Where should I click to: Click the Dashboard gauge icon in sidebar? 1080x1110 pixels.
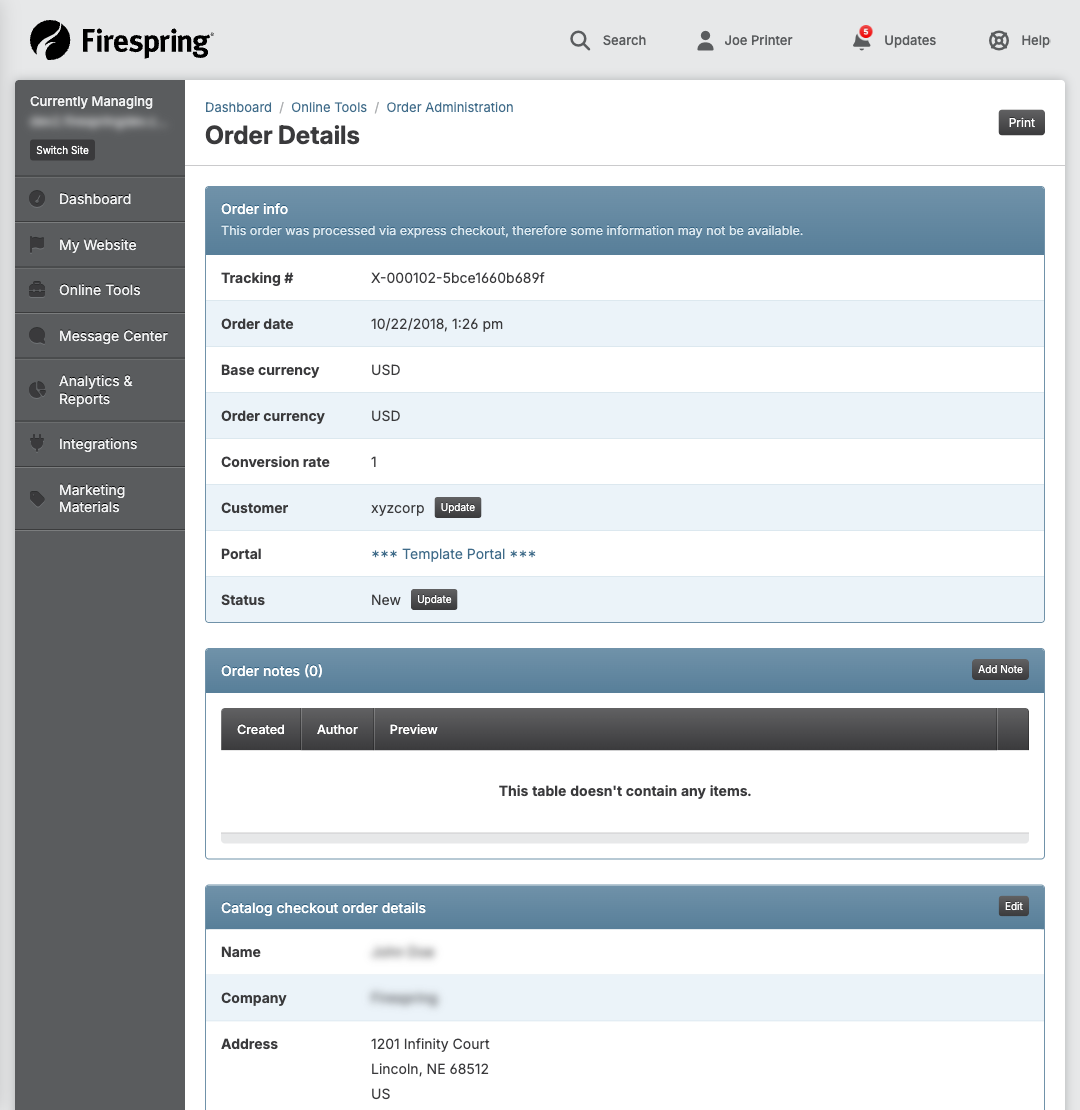(x=37, y=199)
